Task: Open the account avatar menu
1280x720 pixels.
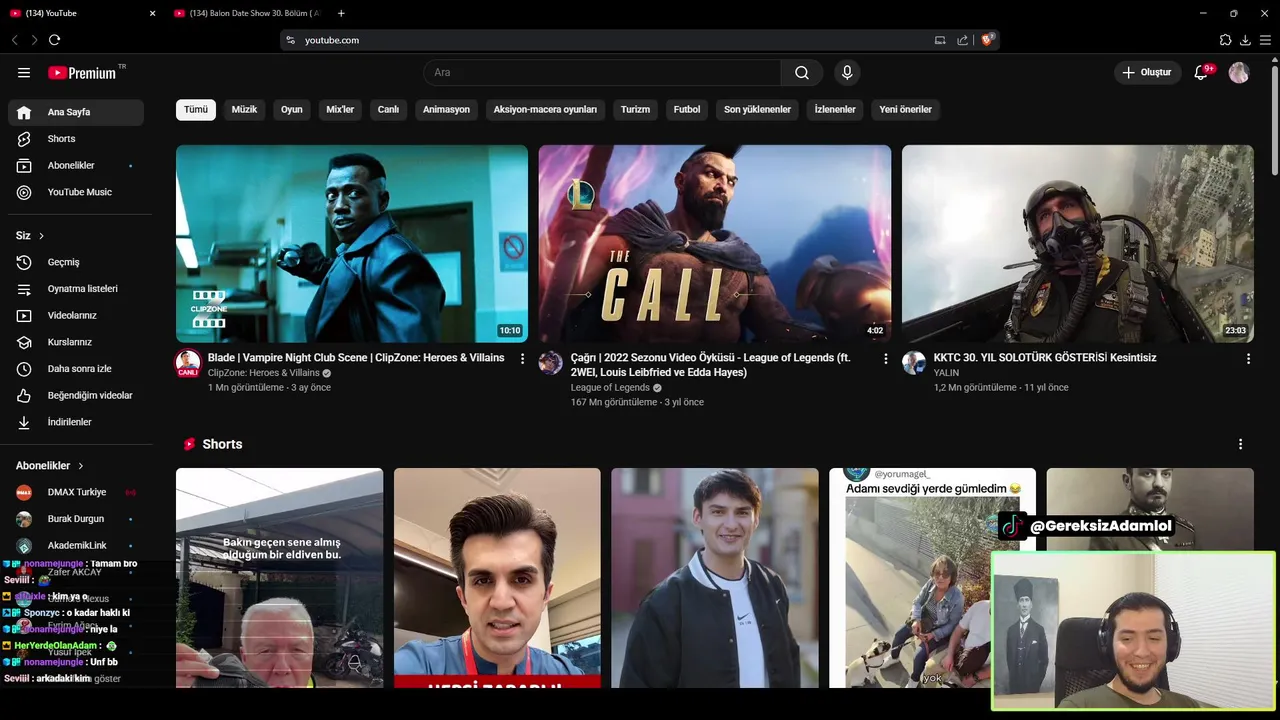Action: 1239,73
